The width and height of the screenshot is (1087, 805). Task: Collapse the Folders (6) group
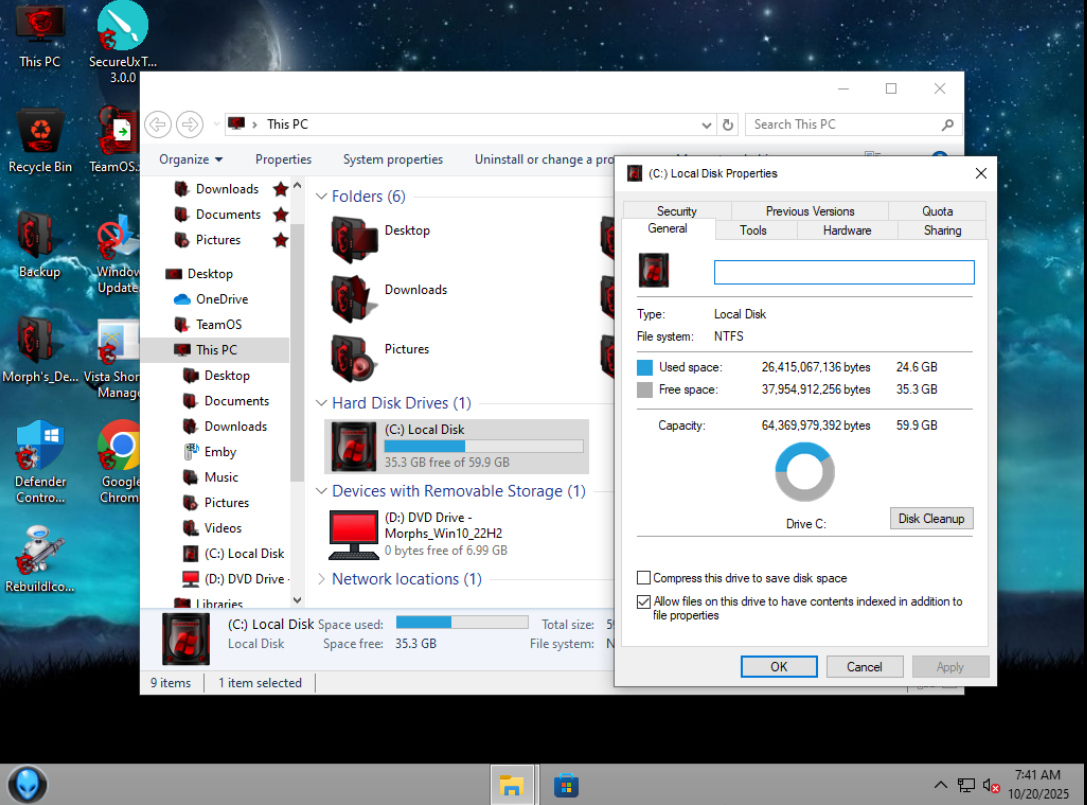pos(321,196)
